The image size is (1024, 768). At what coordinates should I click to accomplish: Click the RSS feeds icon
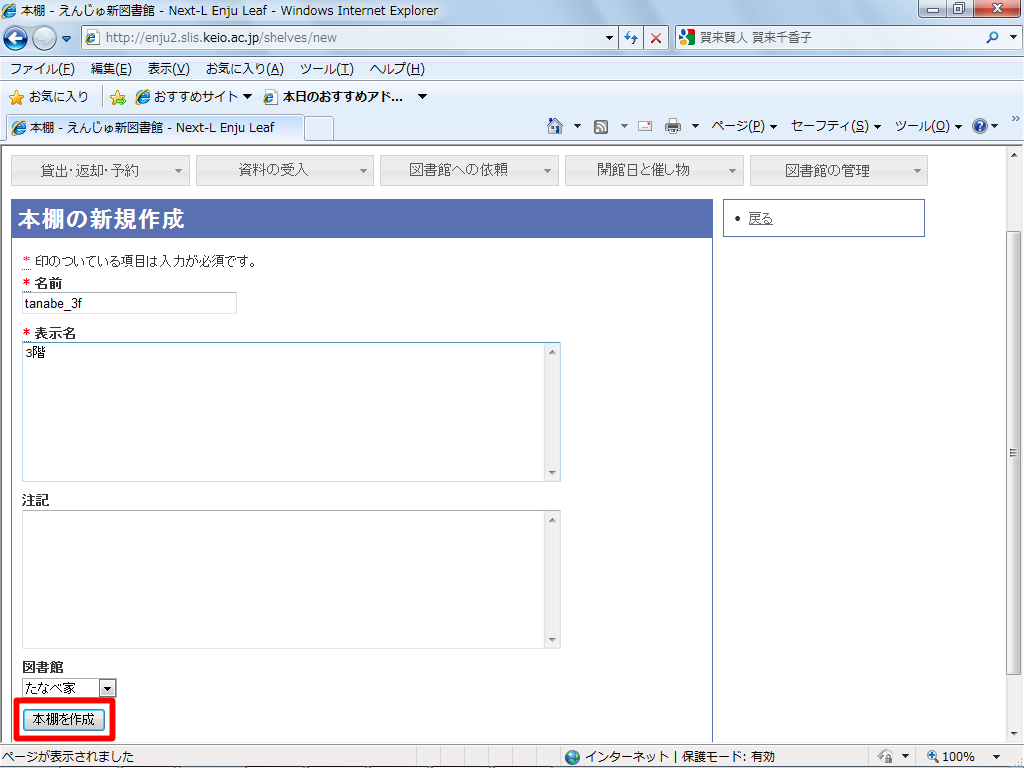pyautogui.click(x=601, y=126)
